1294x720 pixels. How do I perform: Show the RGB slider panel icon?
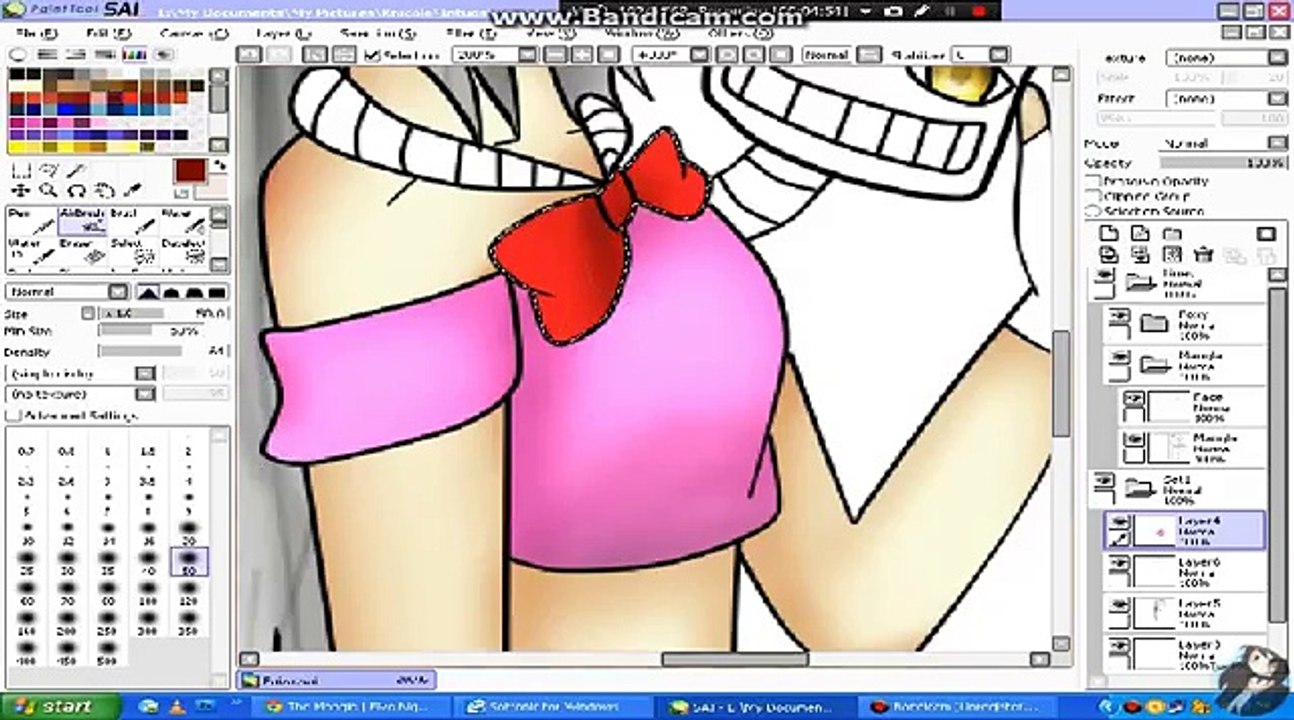(46, 54)
